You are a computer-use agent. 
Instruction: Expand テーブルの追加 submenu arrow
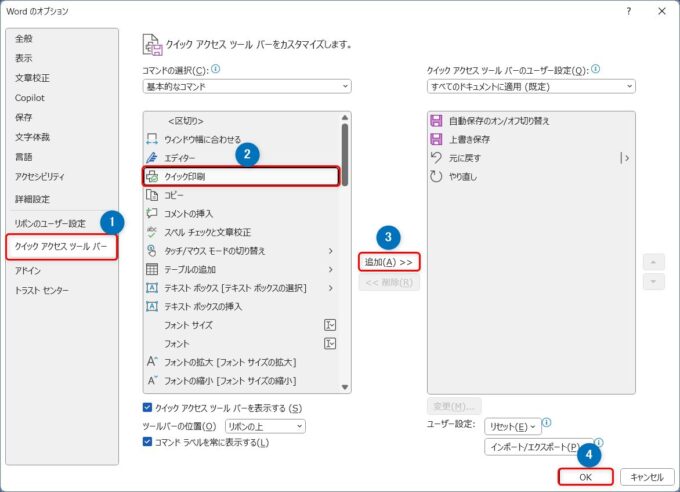[330, 269]
